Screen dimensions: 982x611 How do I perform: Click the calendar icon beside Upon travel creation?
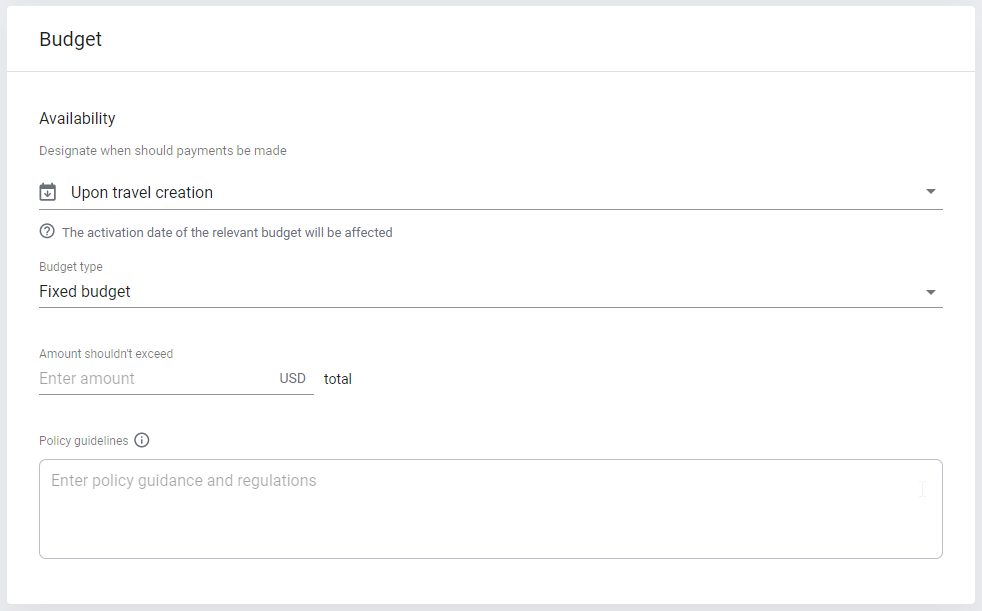48,192
